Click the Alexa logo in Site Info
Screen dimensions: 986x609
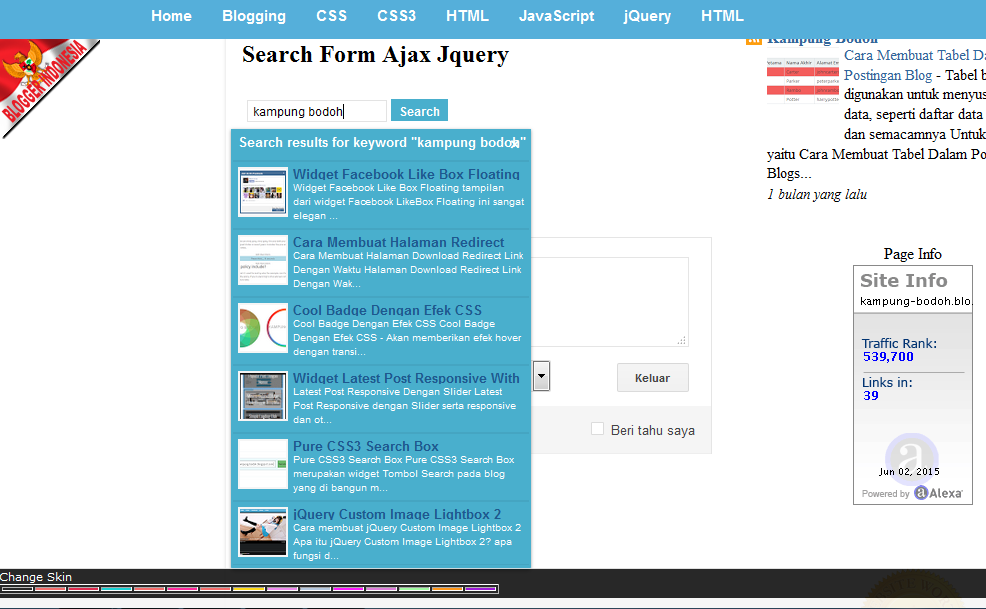click(938, 493)
